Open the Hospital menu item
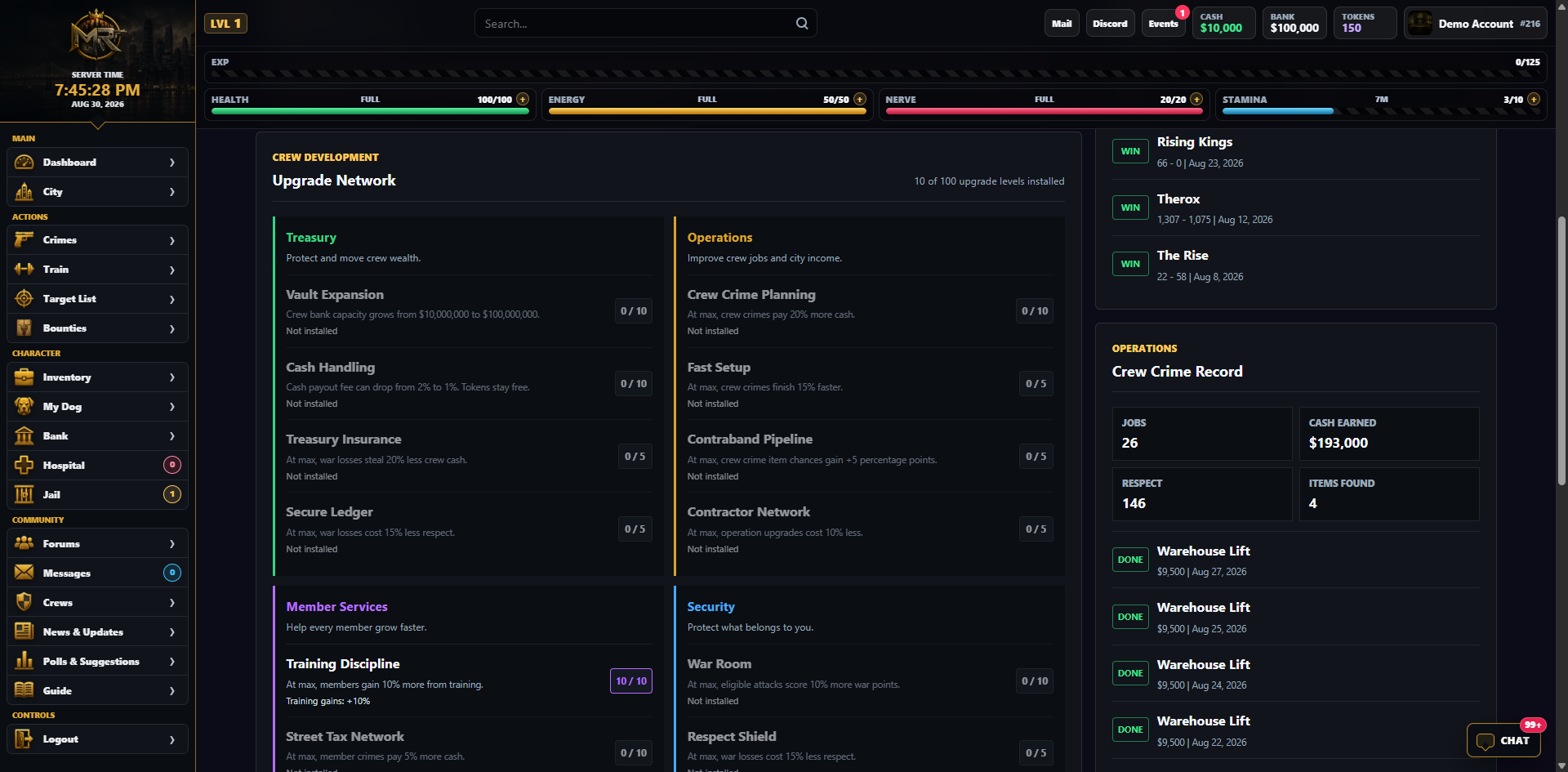1568x772 pixels. (97, 466)
